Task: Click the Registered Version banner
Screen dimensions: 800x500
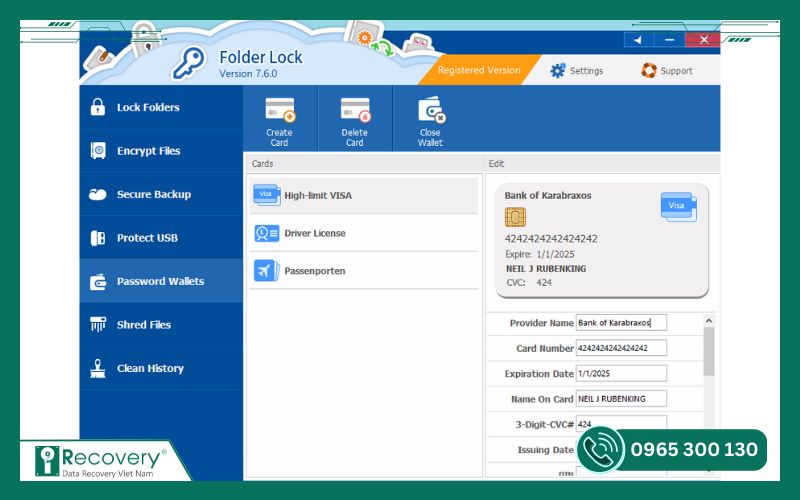Action: 479,70
